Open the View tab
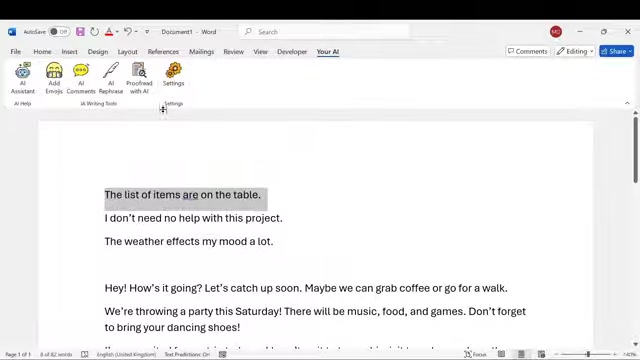The height and width of the screenshot is (360, 640). coord(260,51)
